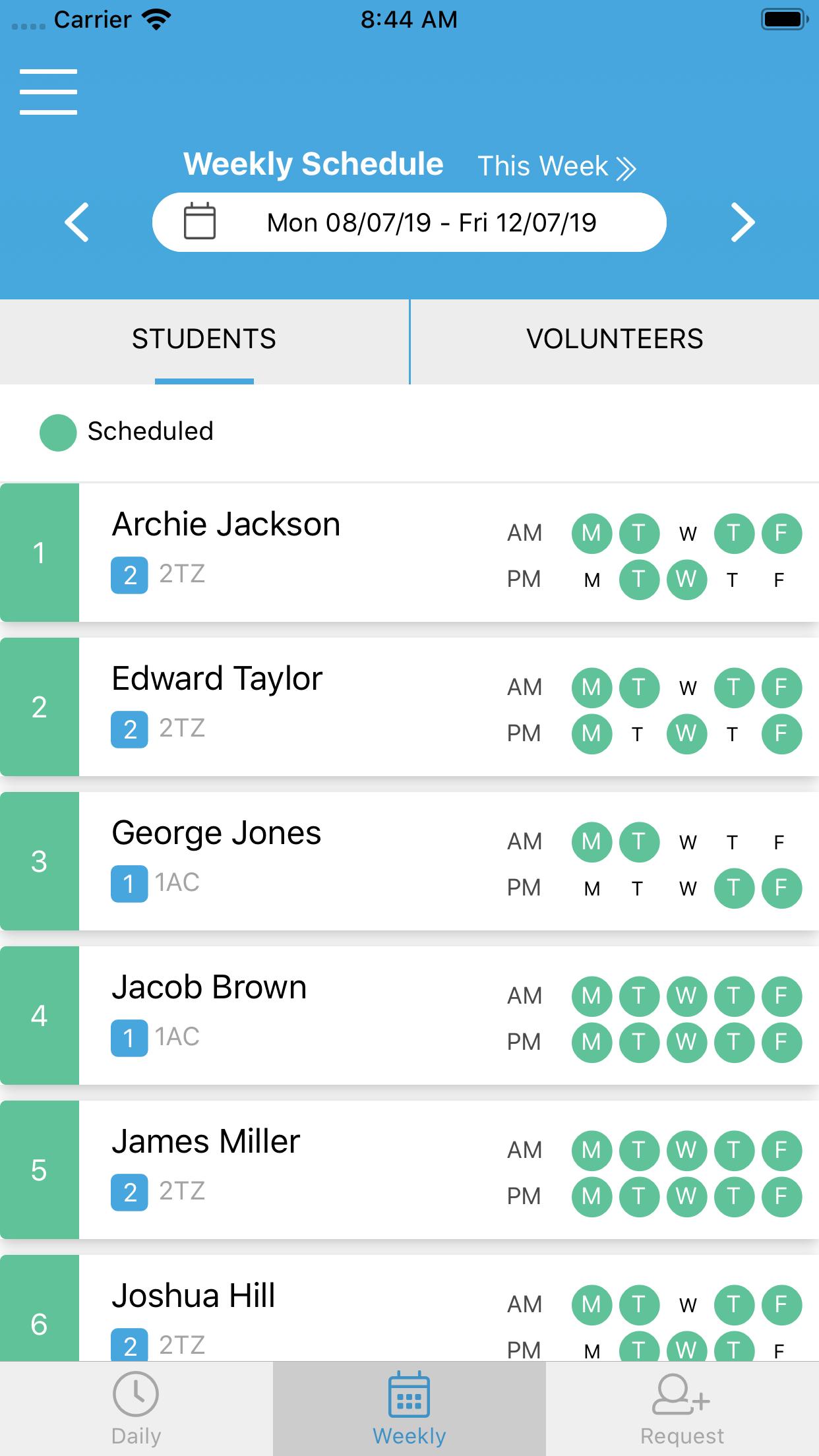Open the hamburger menu
Screen dimensions: 819x1456
point(48,92)
